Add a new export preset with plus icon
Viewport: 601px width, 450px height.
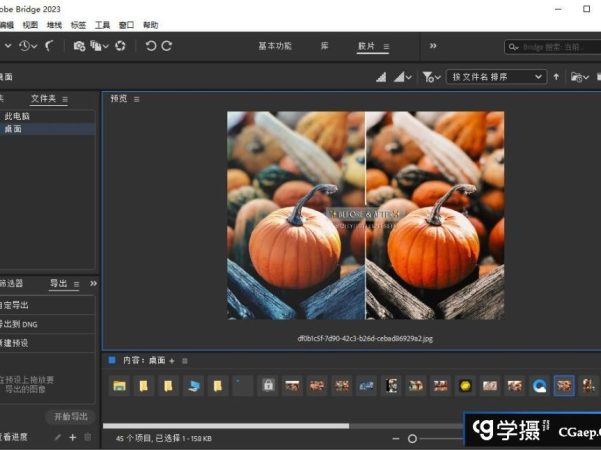[72, 437]
